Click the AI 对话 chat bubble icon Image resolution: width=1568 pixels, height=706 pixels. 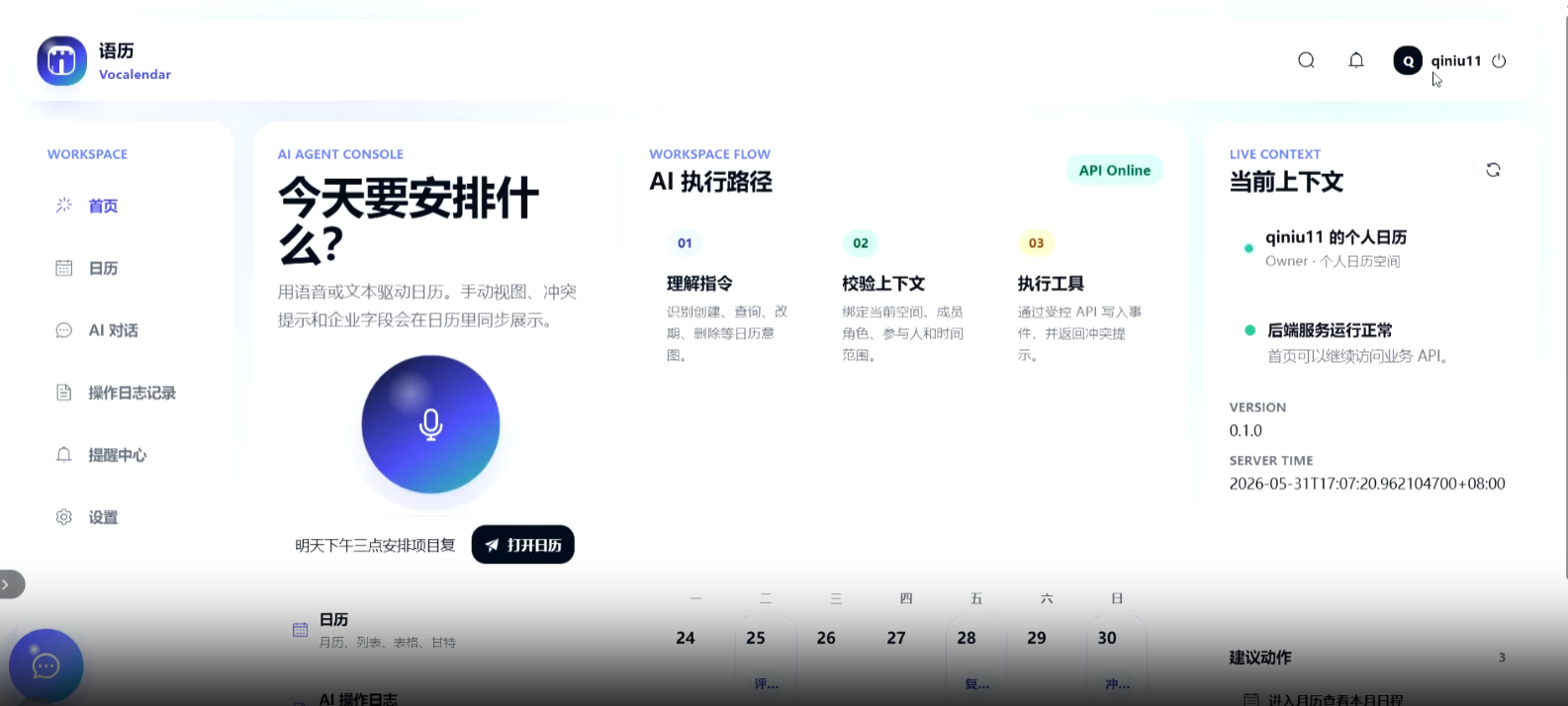pyautogui.click(x=64, y=330)
